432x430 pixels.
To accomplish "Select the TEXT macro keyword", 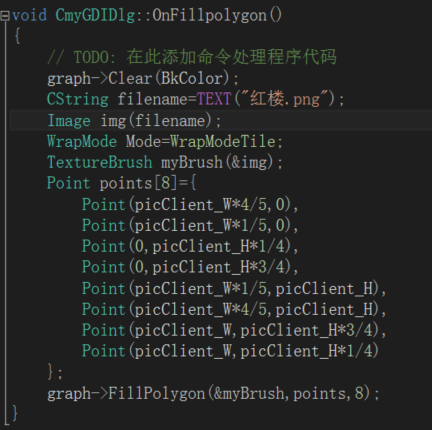I will [x=214, y=99].
